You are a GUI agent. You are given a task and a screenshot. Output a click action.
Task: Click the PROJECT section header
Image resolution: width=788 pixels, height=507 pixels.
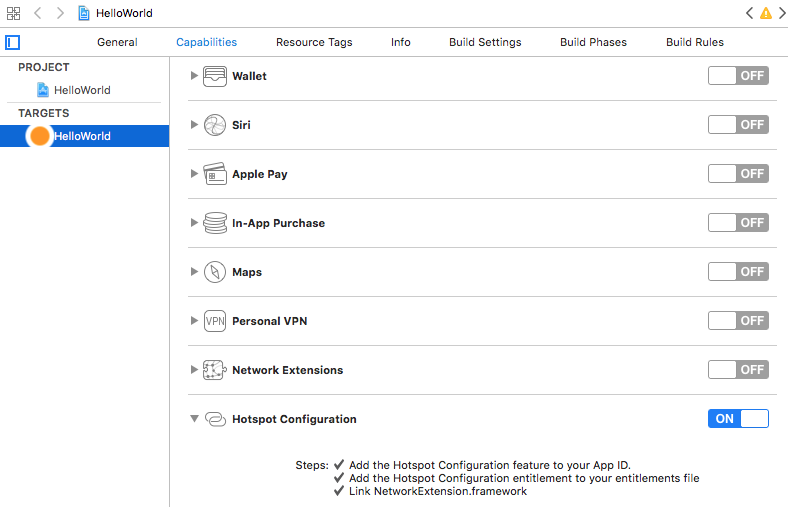[44, 67]
